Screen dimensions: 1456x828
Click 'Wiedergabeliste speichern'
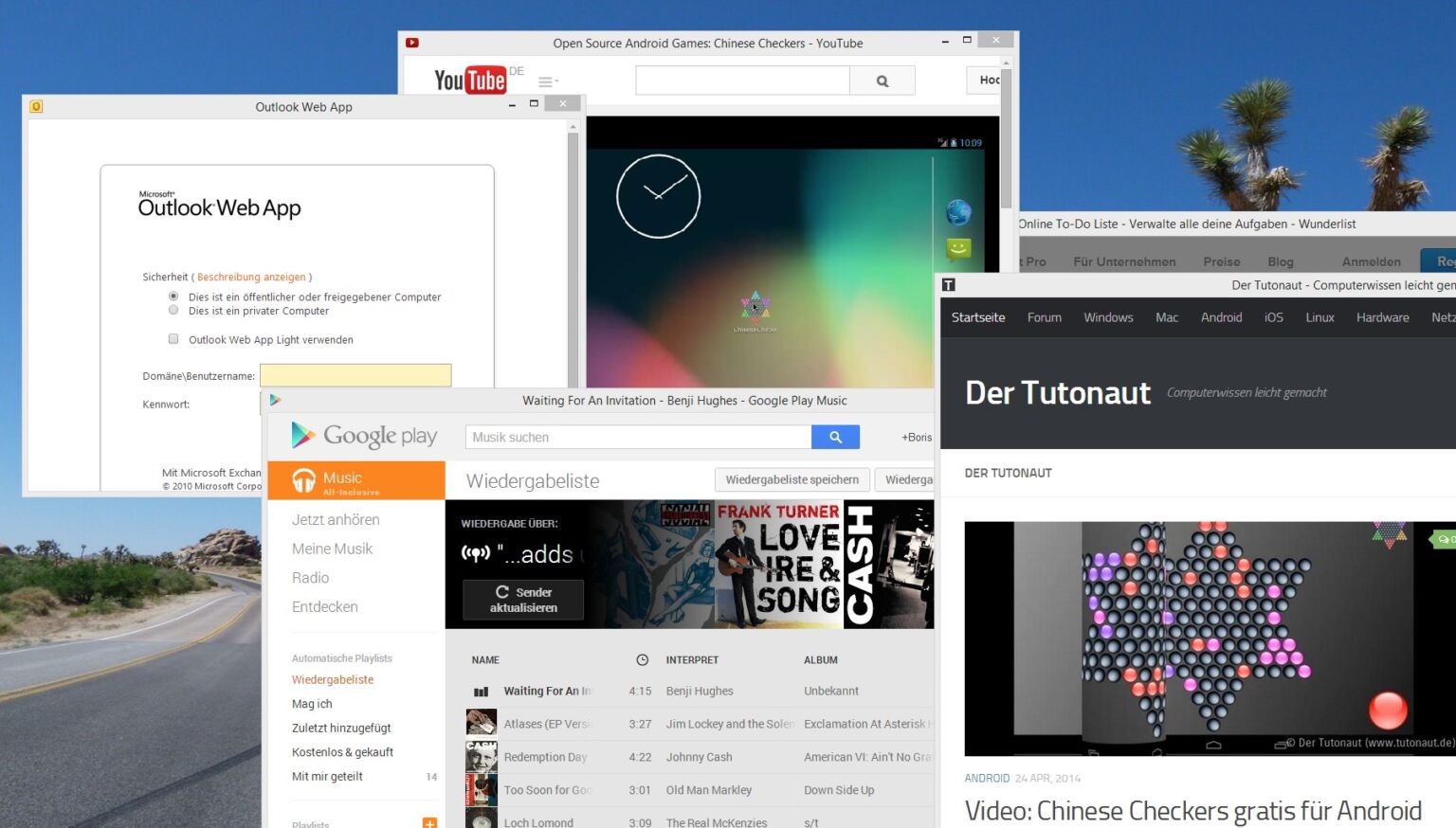(792, 479)
